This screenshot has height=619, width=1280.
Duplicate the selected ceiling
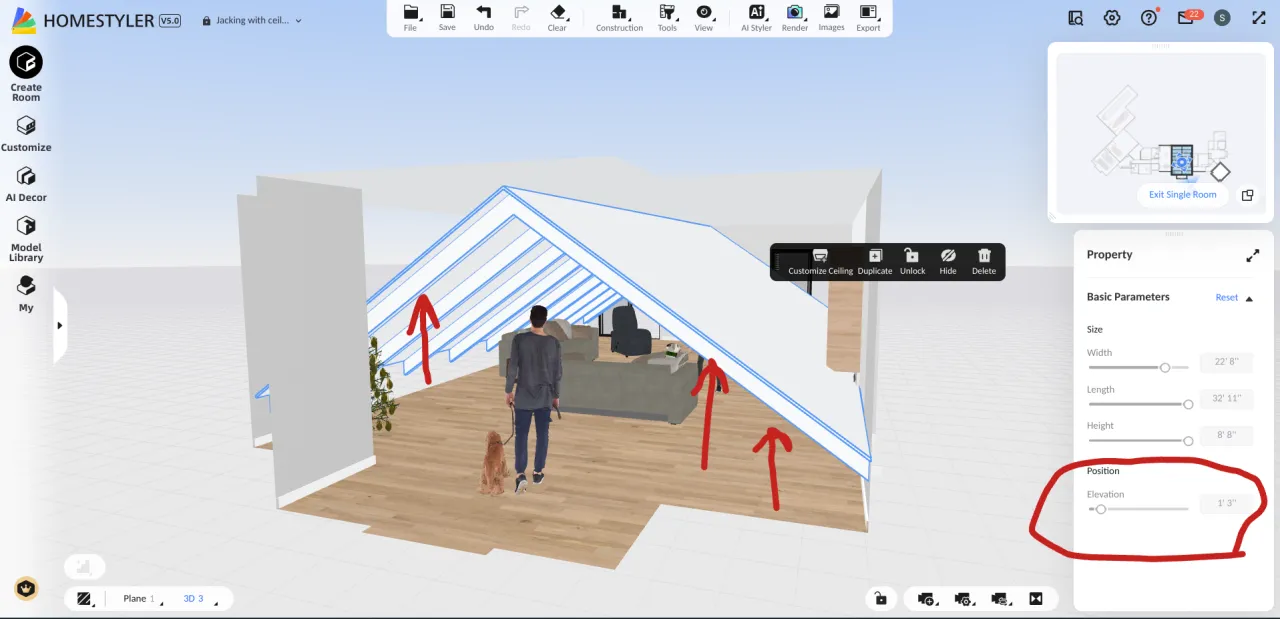point(875,261)
